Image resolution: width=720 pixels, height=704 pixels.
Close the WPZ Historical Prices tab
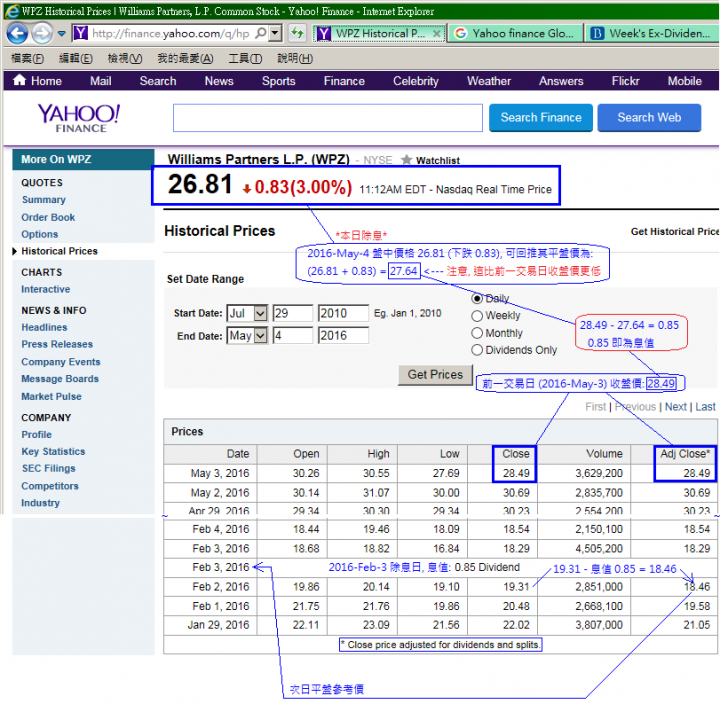click(x=437, y=34)
